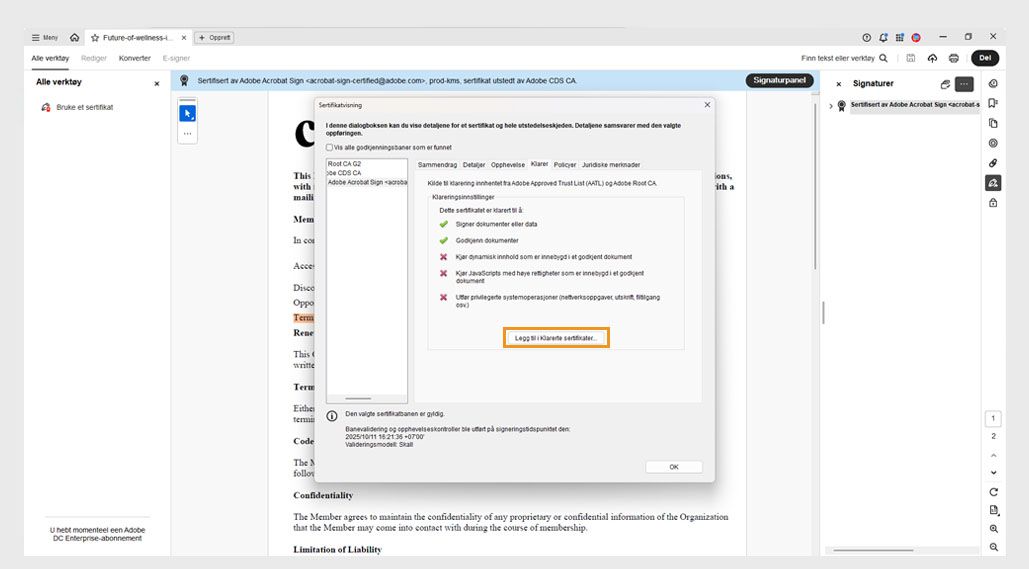Click 'Signer dokumenter eller data' text
Viewport: 1029px width, 569px height.
point(496,224)
